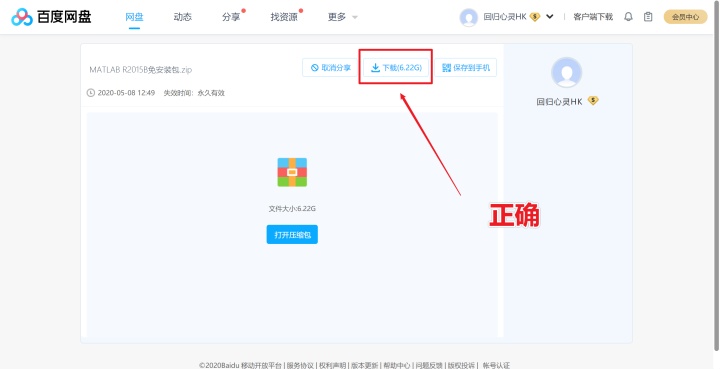Click the user avatar in the header

tap(468, 17)
